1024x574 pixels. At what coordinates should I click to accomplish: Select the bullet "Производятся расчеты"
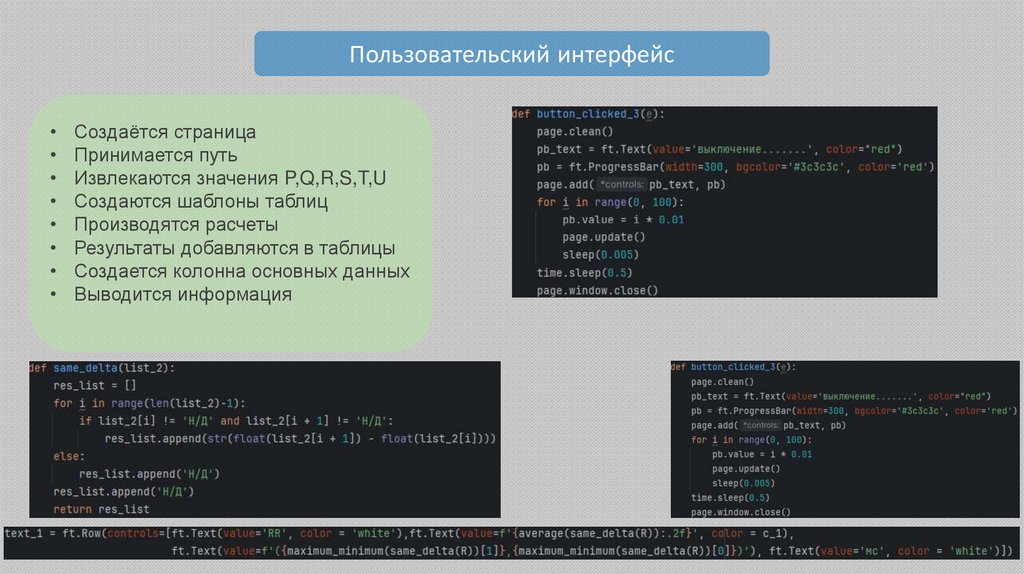coord(176,225)
